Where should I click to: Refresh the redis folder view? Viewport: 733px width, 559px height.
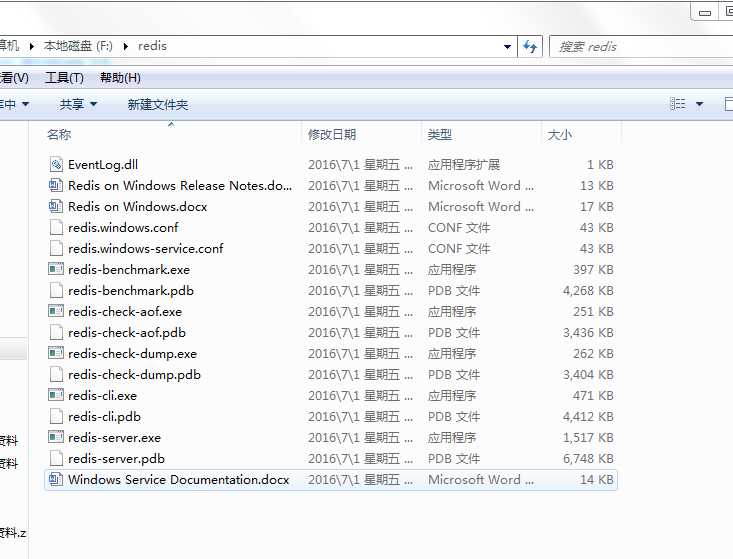coord(530,46)
